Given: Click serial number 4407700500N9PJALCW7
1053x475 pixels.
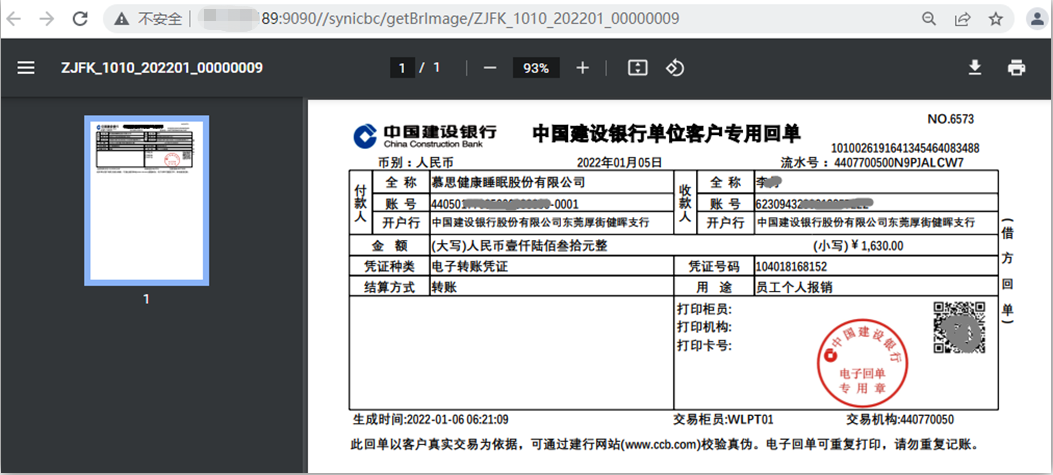Looking at the screenshot, I should click(x=899, y=163).
